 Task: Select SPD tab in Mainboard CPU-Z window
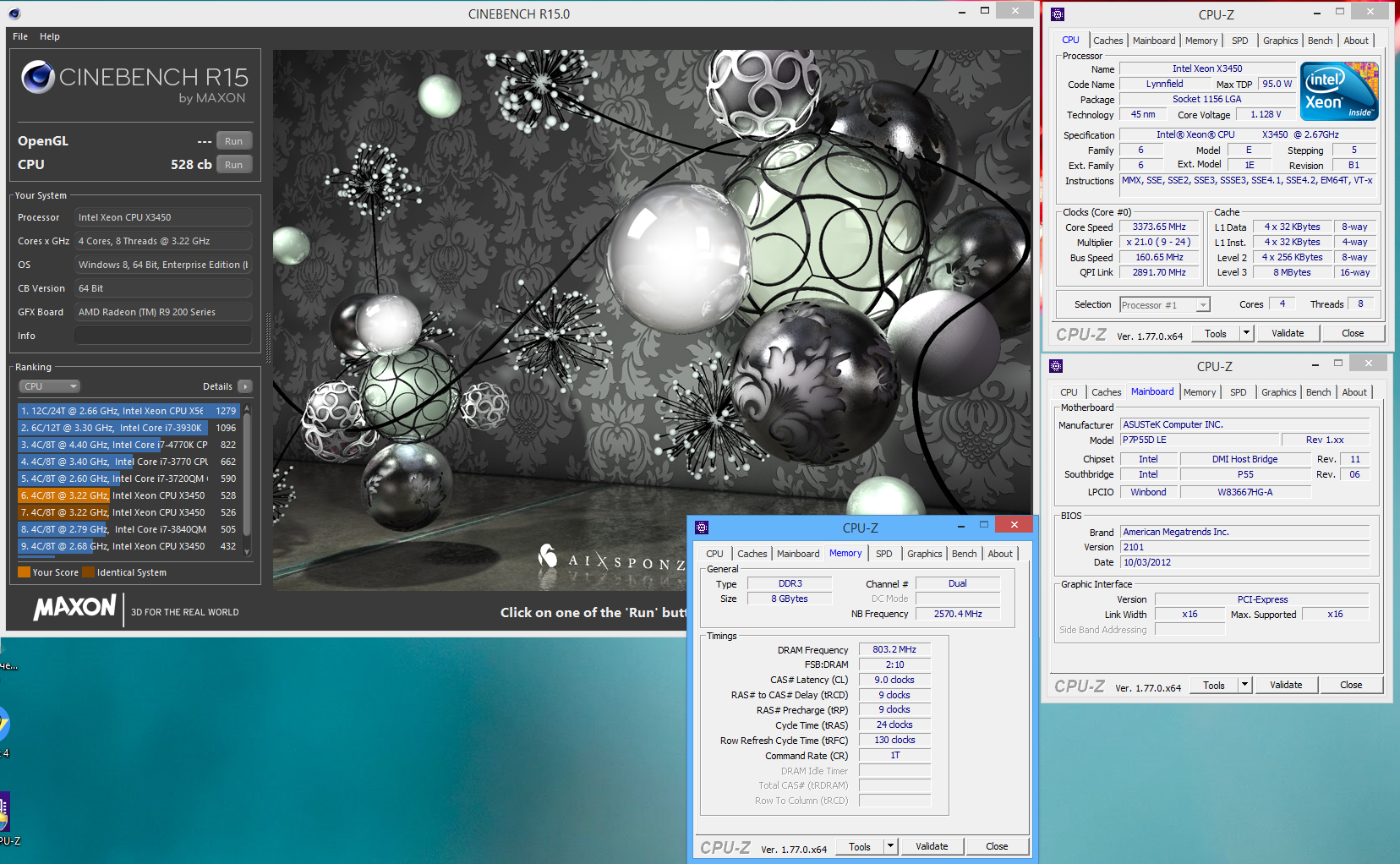point(1238,392)
